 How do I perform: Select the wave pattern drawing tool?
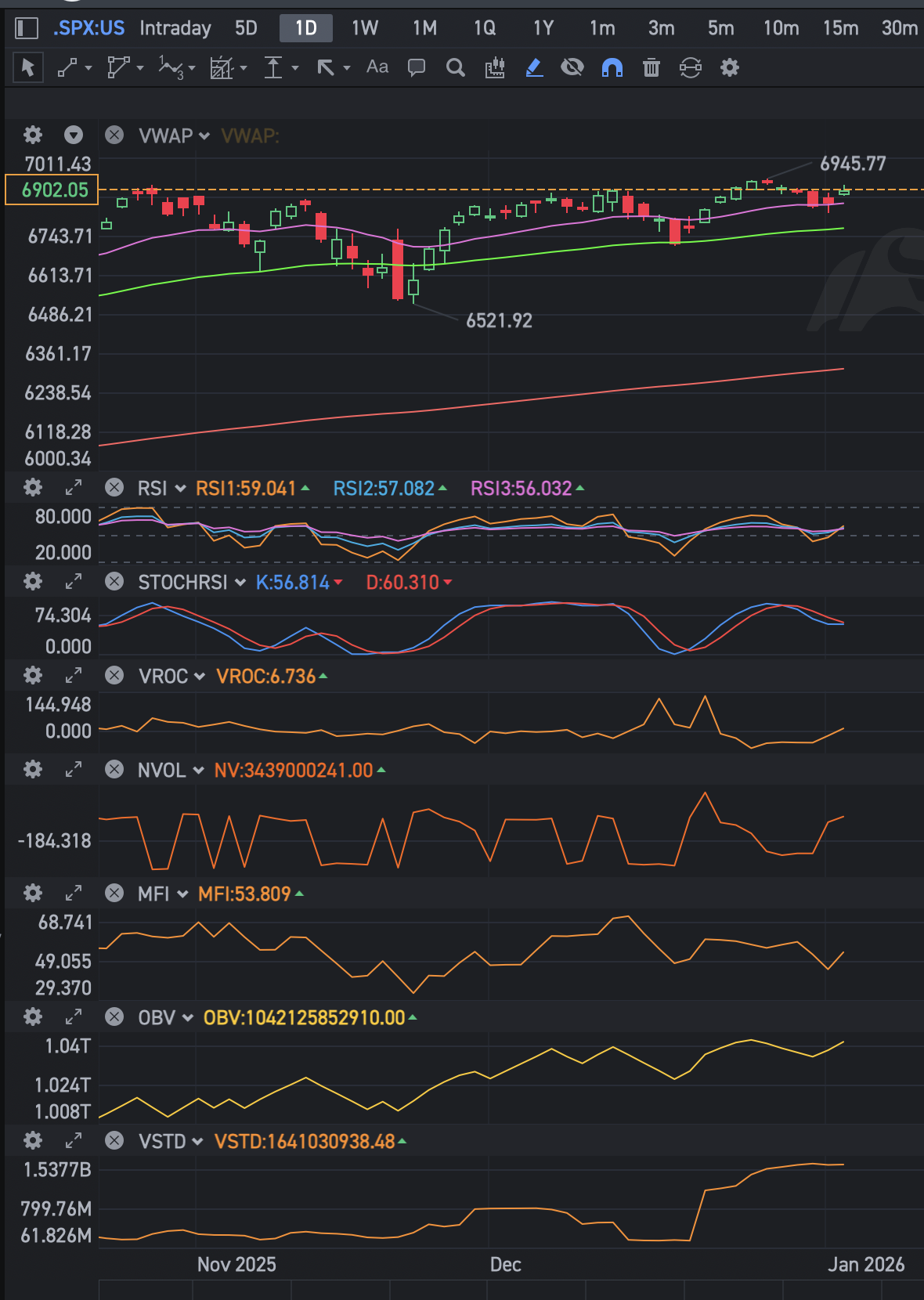[171, 68]
